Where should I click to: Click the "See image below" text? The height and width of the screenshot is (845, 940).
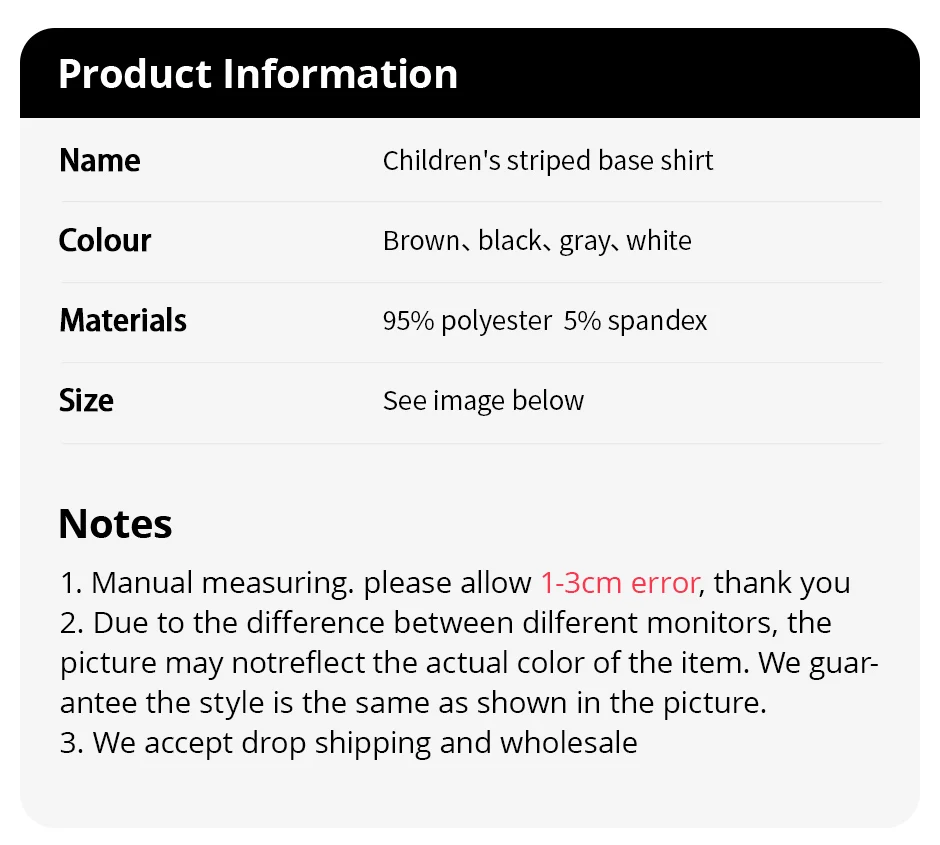[x=483, y=401]
